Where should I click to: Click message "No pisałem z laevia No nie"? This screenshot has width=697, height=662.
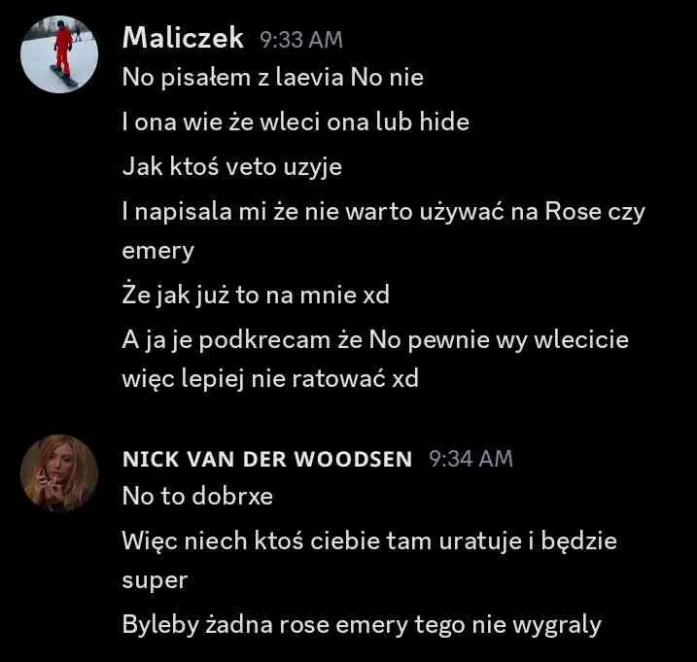pos(273,77)
